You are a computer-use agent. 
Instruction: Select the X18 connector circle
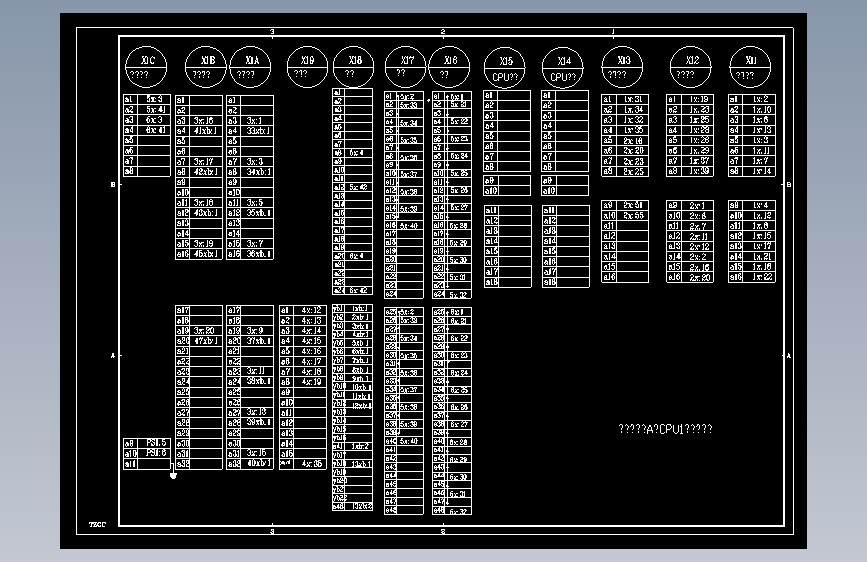tap(353, 67)
